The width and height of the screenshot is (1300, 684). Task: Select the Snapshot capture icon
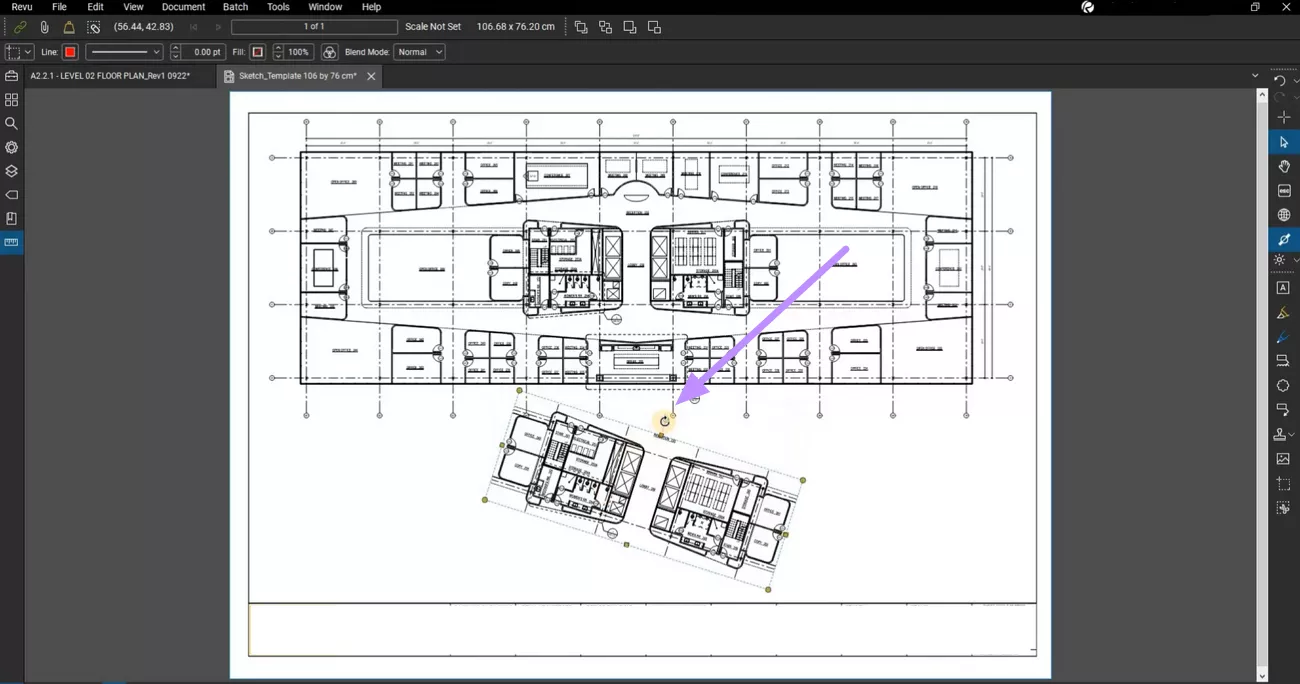(x=1284, y=483)
